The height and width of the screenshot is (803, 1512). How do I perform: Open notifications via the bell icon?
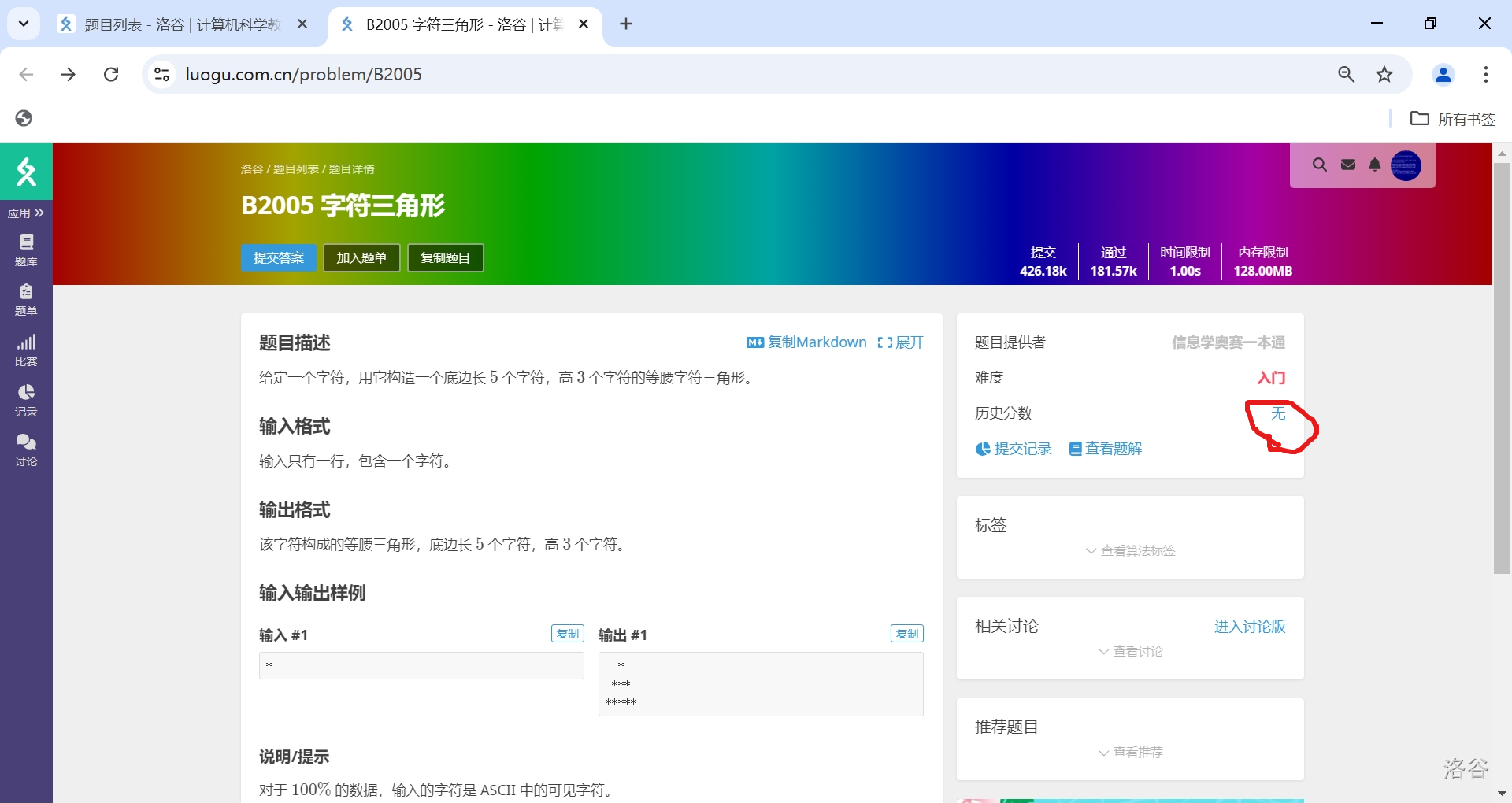pos(1375,165)
